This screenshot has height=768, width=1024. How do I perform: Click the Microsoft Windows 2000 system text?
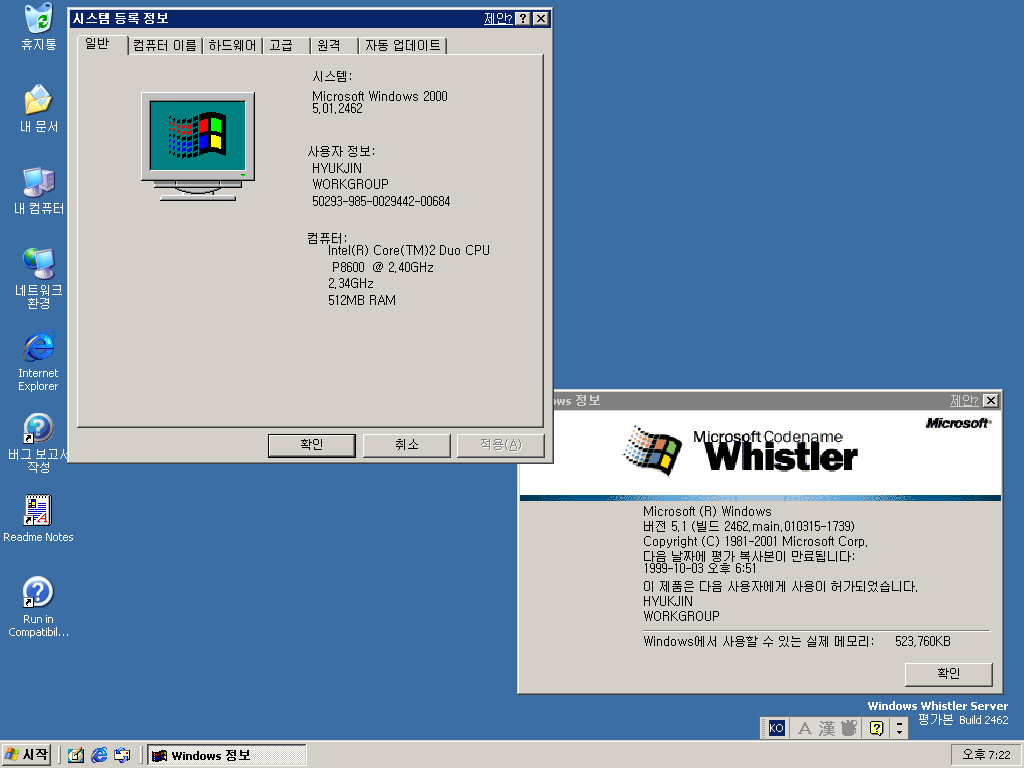[x=379, y=96]
